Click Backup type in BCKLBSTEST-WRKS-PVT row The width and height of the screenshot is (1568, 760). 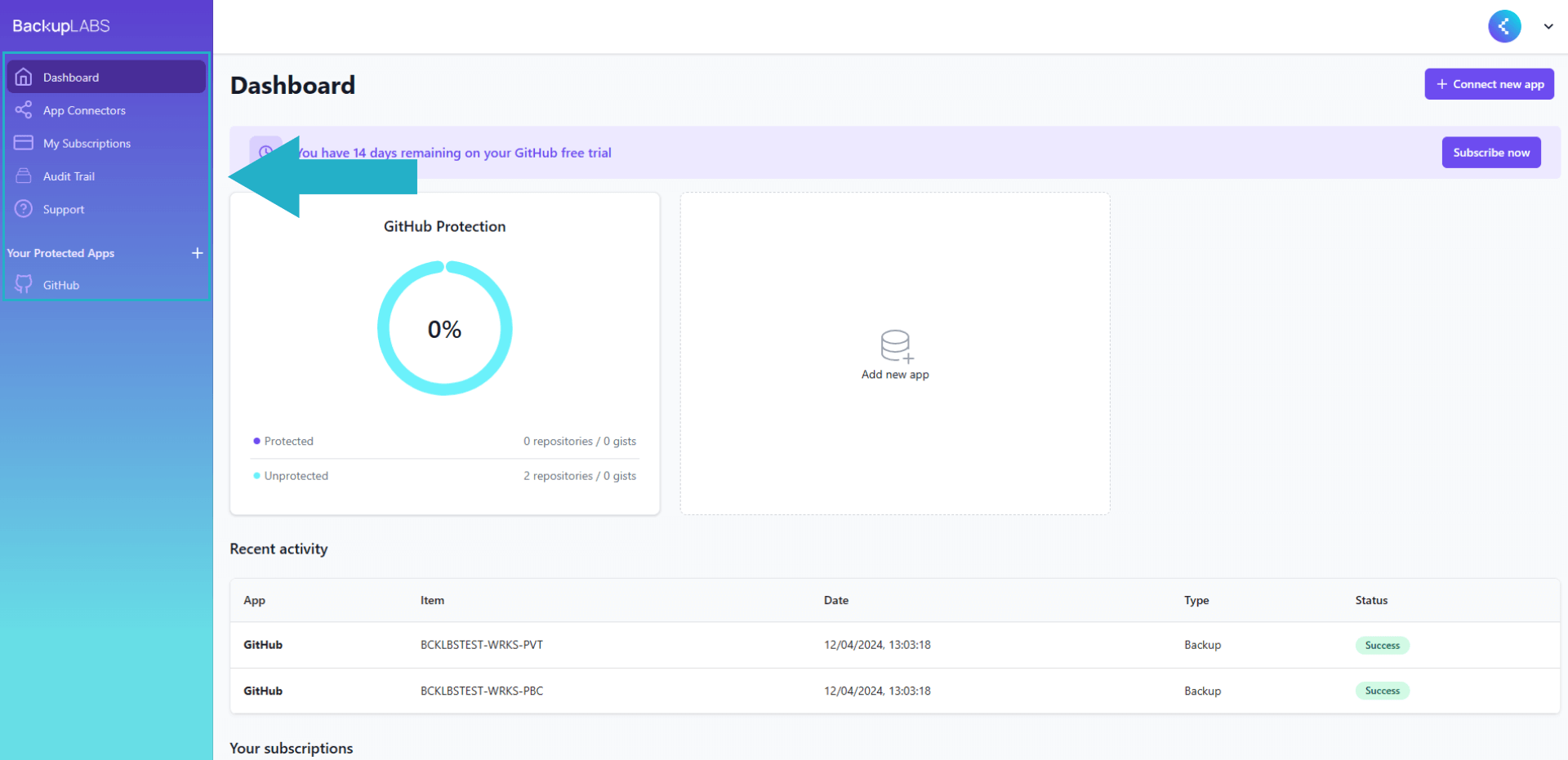click(x=1203, y=645)
